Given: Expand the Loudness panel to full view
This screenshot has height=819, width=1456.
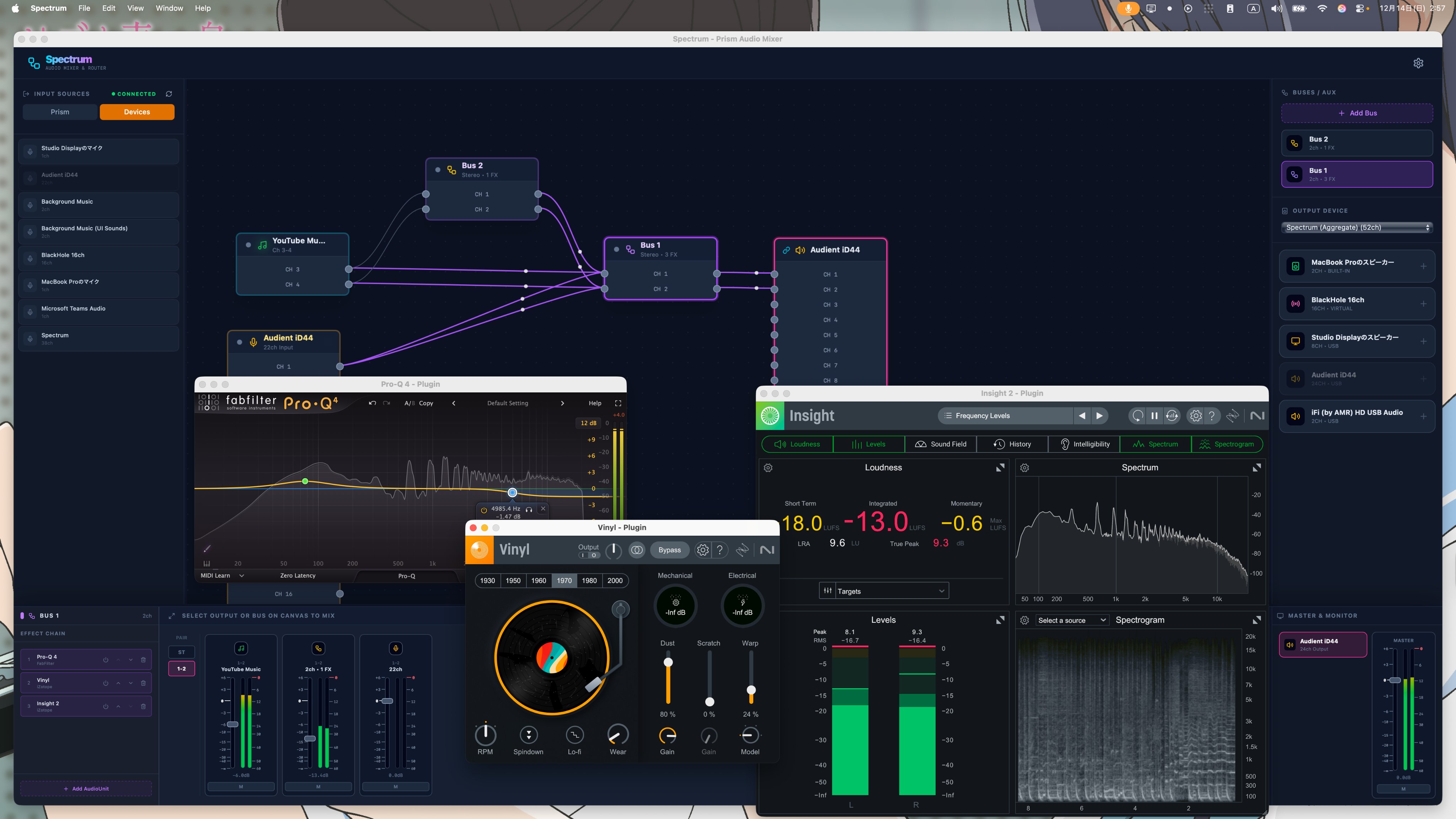Looking at the screenshot, I should 1000,467.
